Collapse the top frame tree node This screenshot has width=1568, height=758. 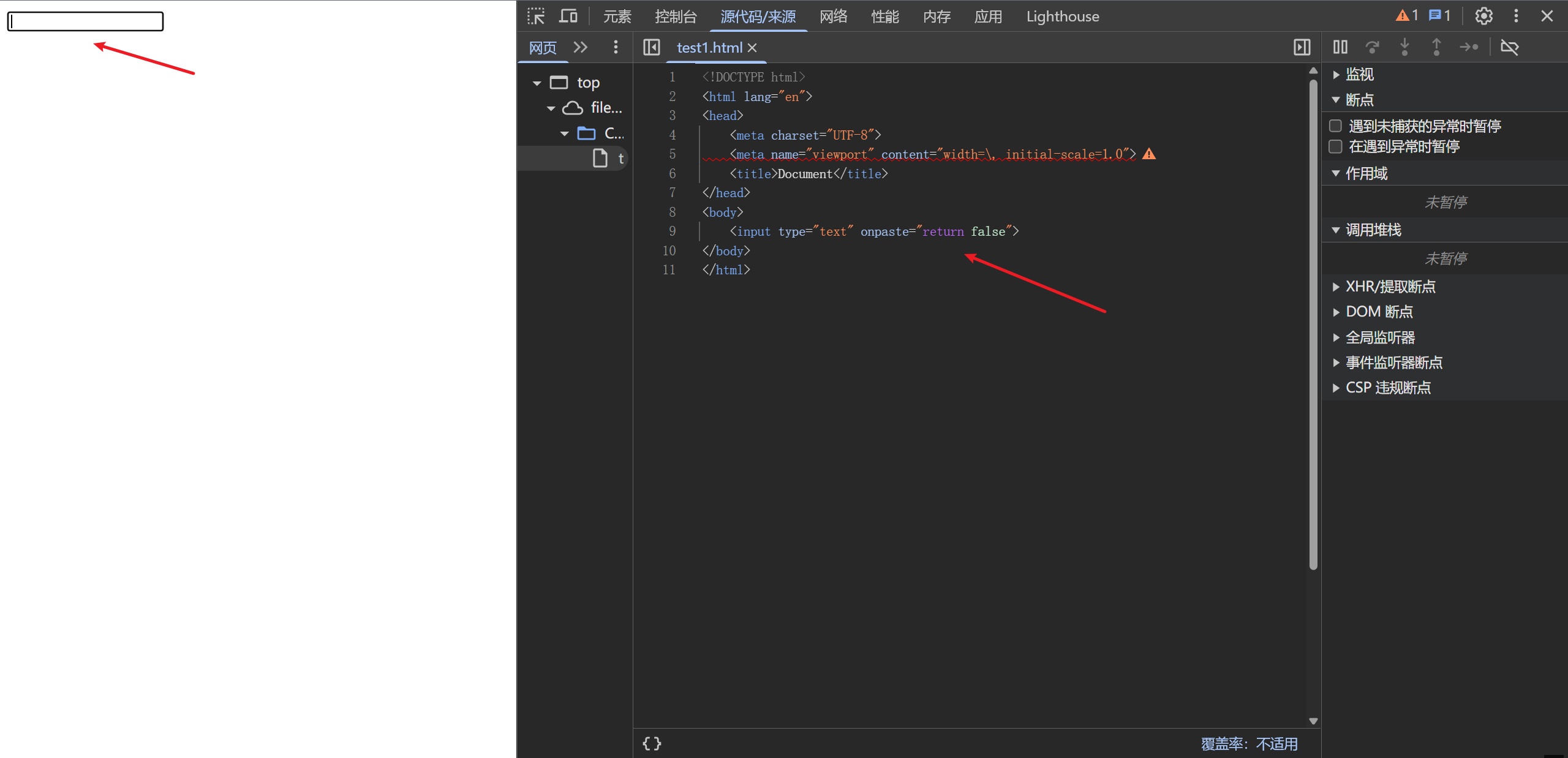(x=537, y=83)
